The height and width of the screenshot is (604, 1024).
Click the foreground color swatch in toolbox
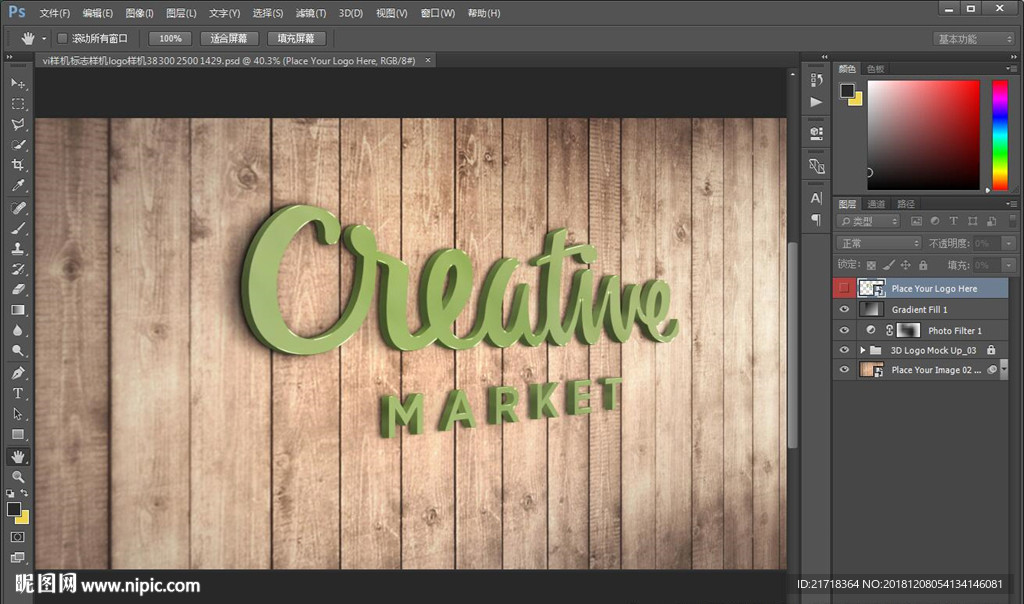tap(14, 509)
